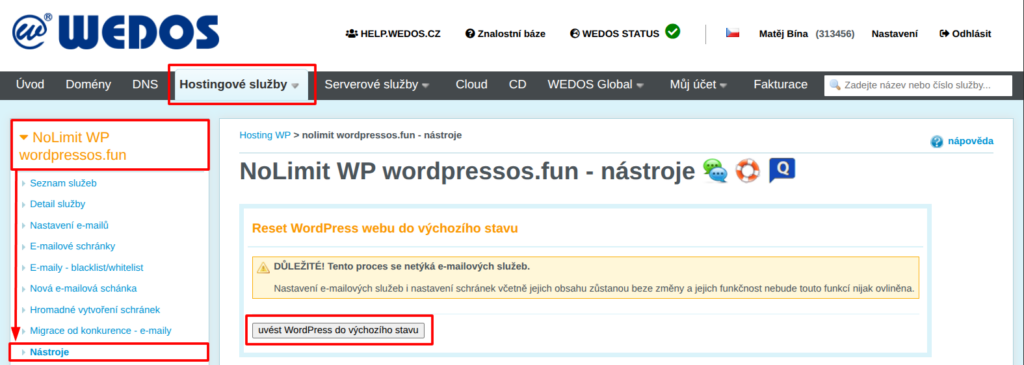Expand Serverové služby dropdown menu
Screen dimensions: 1024x365
(x=377, y=84)
